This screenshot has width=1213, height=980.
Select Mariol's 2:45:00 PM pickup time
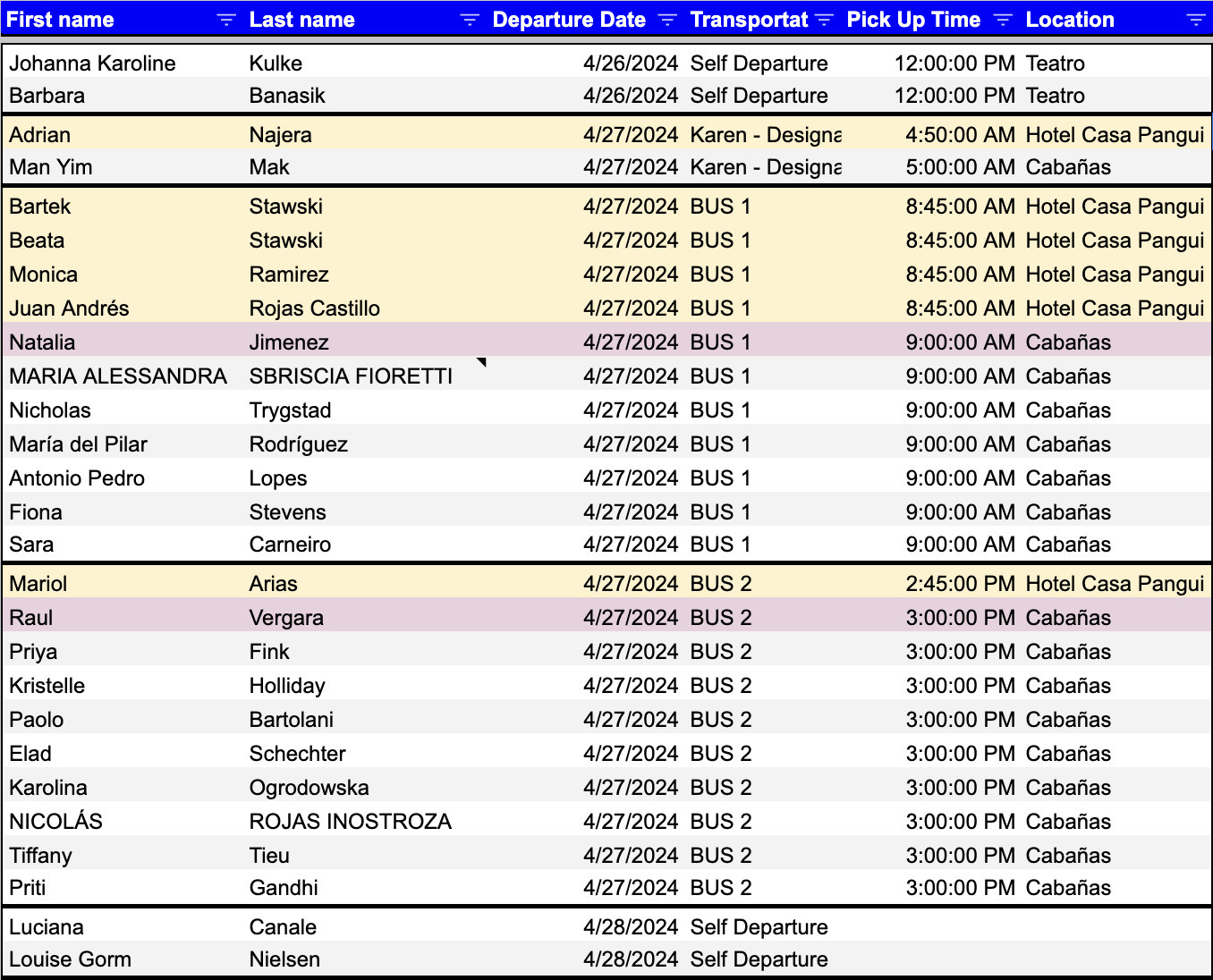[x=960, y=584]
